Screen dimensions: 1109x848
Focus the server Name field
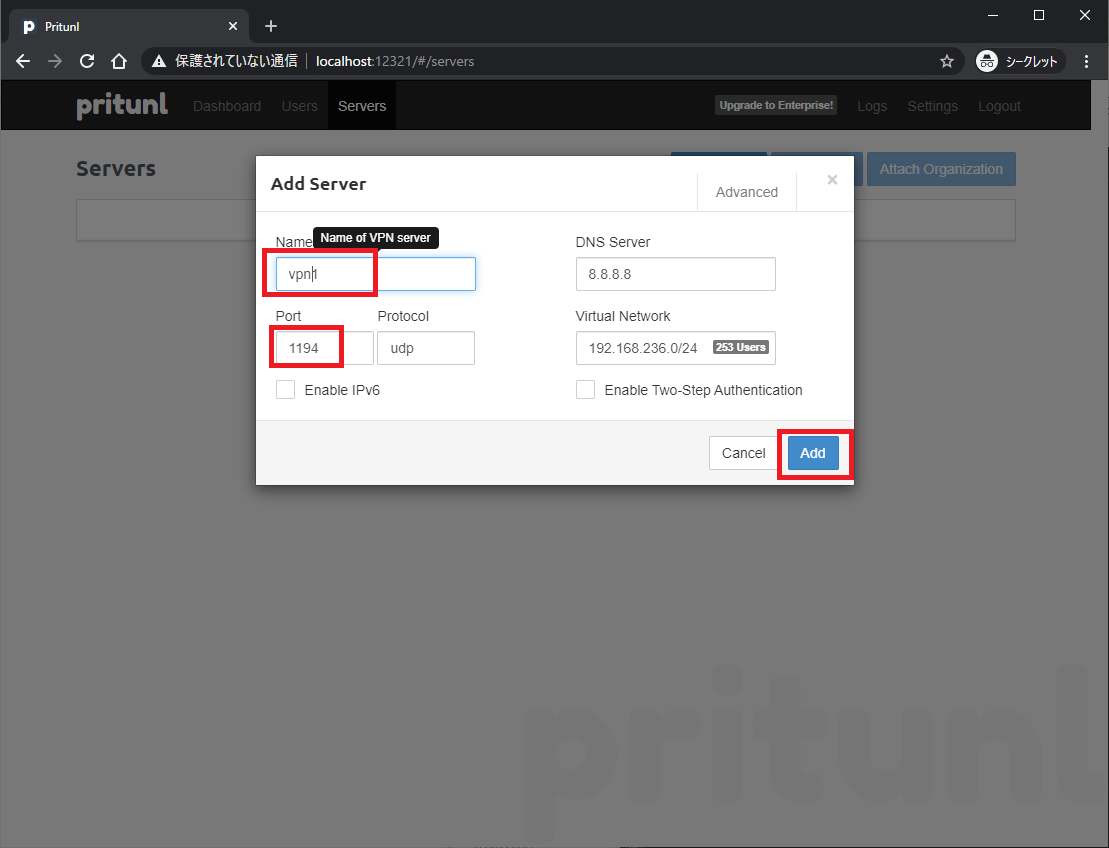(376, 274)
